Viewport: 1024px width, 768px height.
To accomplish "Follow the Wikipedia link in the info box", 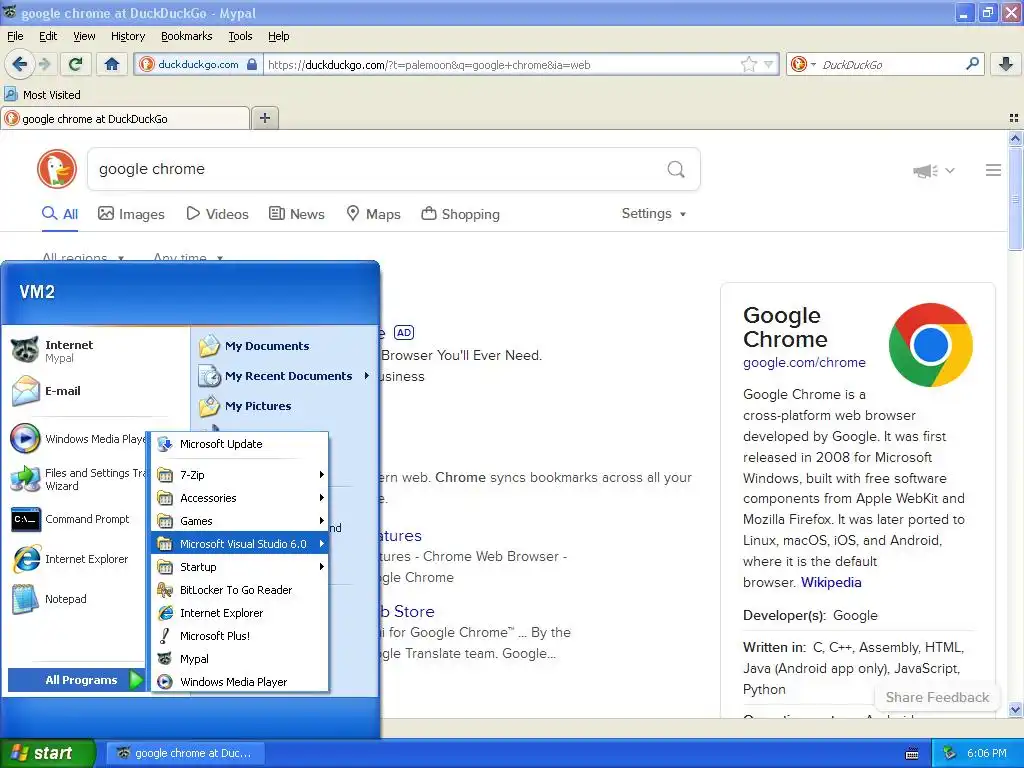I will (831, 582).
